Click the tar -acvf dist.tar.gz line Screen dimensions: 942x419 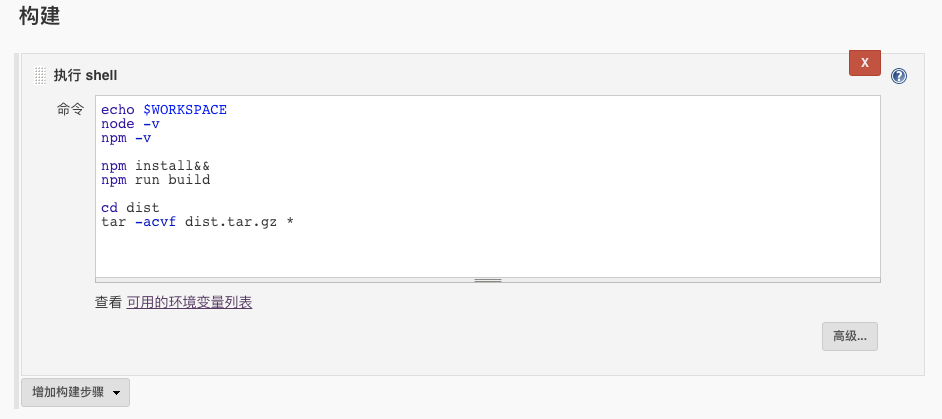197,222
